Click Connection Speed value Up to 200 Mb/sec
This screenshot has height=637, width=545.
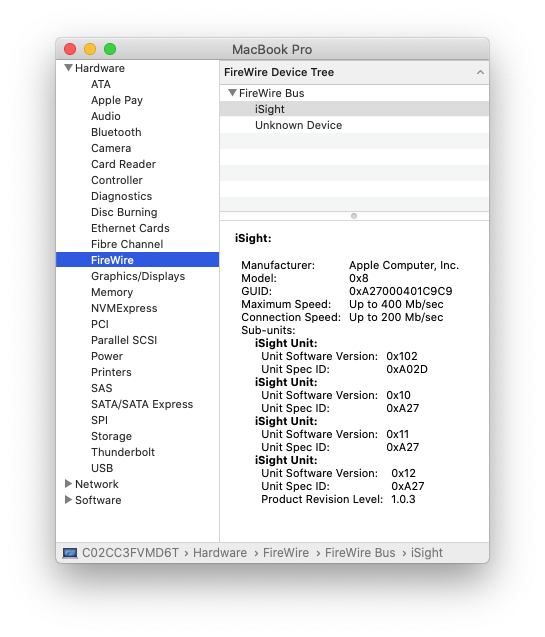(396, 317)
